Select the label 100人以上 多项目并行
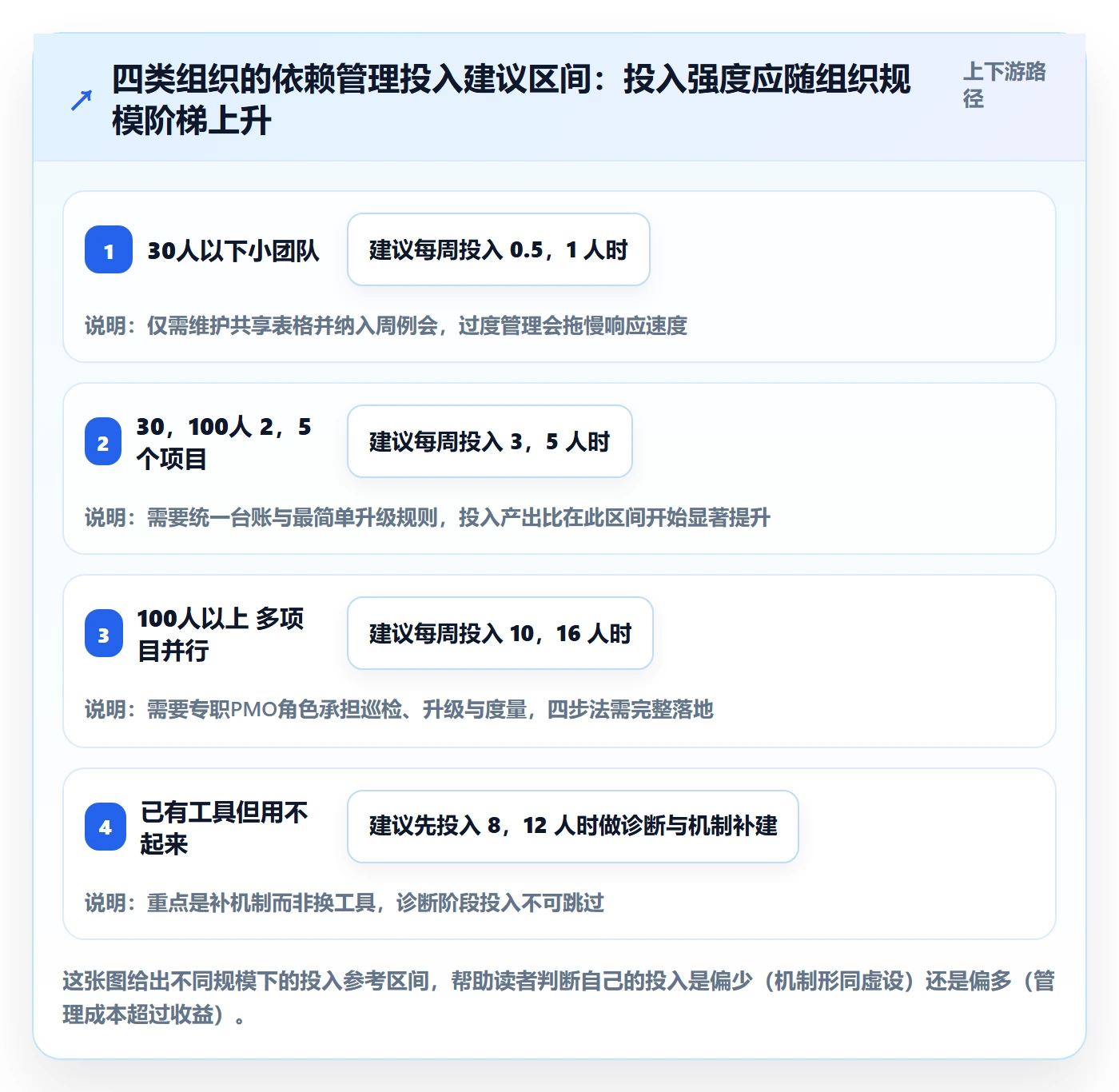Image resolution: width=1119 pixels, height=1092 pixels. (x=221, y=634)
